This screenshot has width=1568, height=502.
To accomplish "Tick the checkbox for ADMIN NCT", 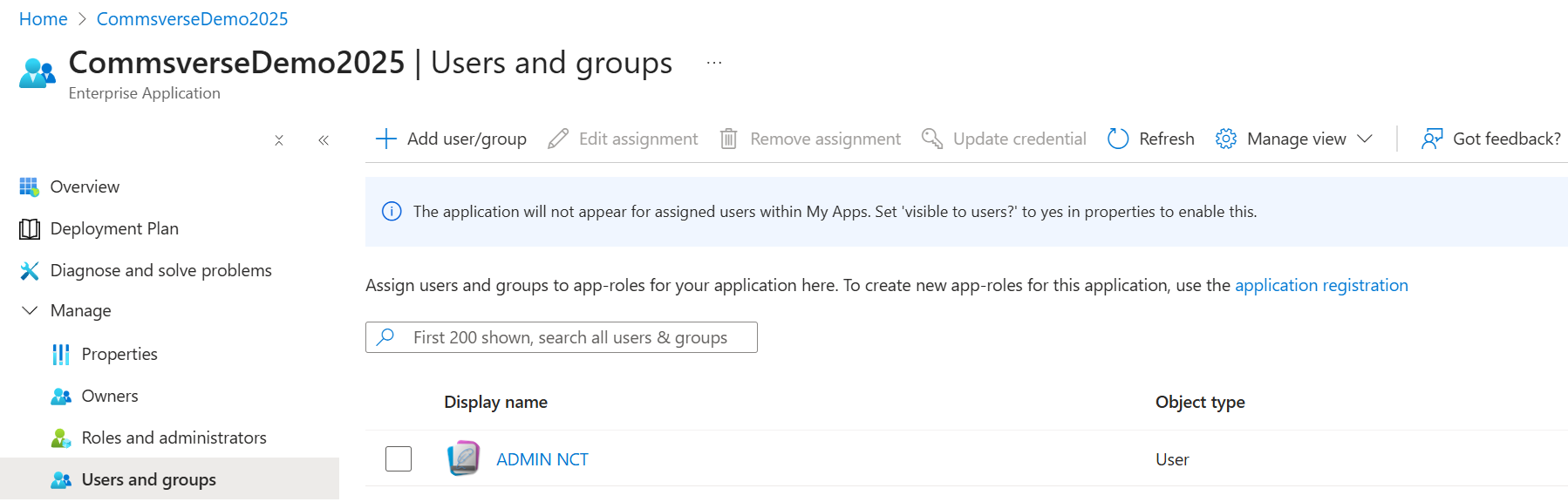I will tap(399, 458).
